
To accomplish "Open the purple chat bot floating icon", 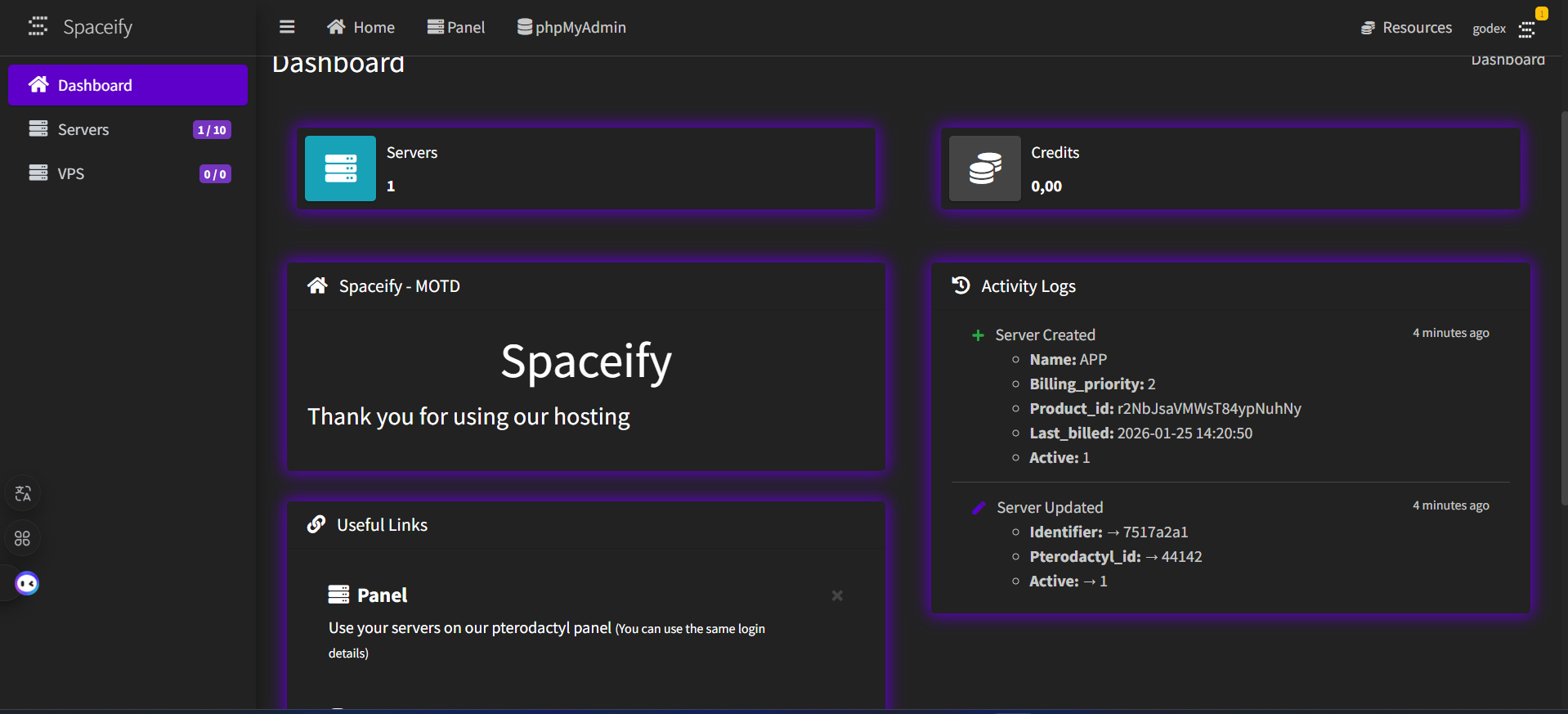I will tap(27, 583).
